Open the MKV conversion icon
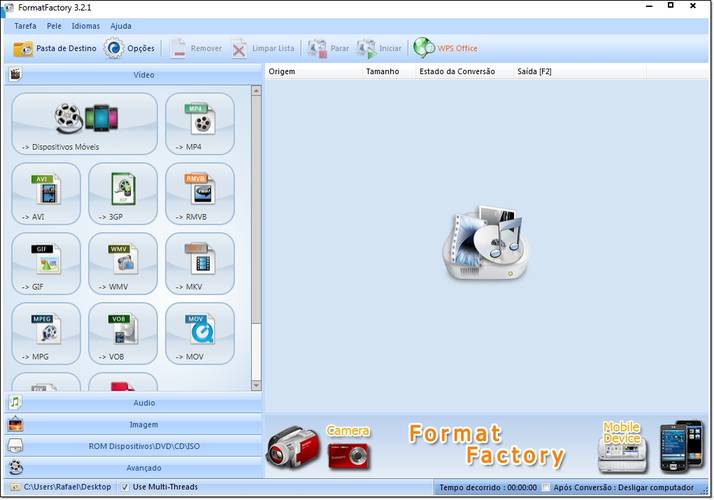Screen dimensions: 714x500 [200, 264]
